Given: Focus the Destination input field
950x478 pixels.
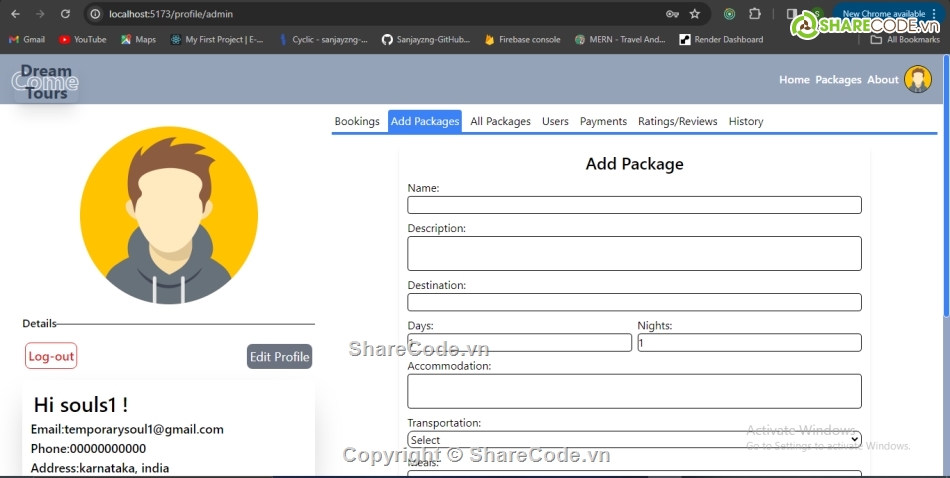Looking at the screenshot, I should [x=634, y=302].
